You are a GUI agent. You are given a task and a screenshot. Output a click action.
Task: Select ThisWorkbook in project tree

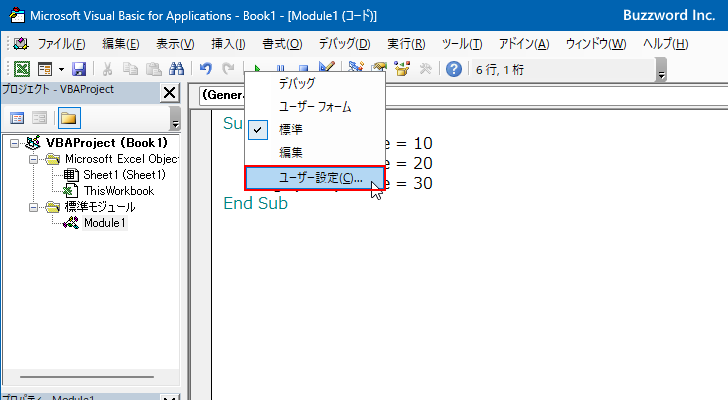point(119,191)
